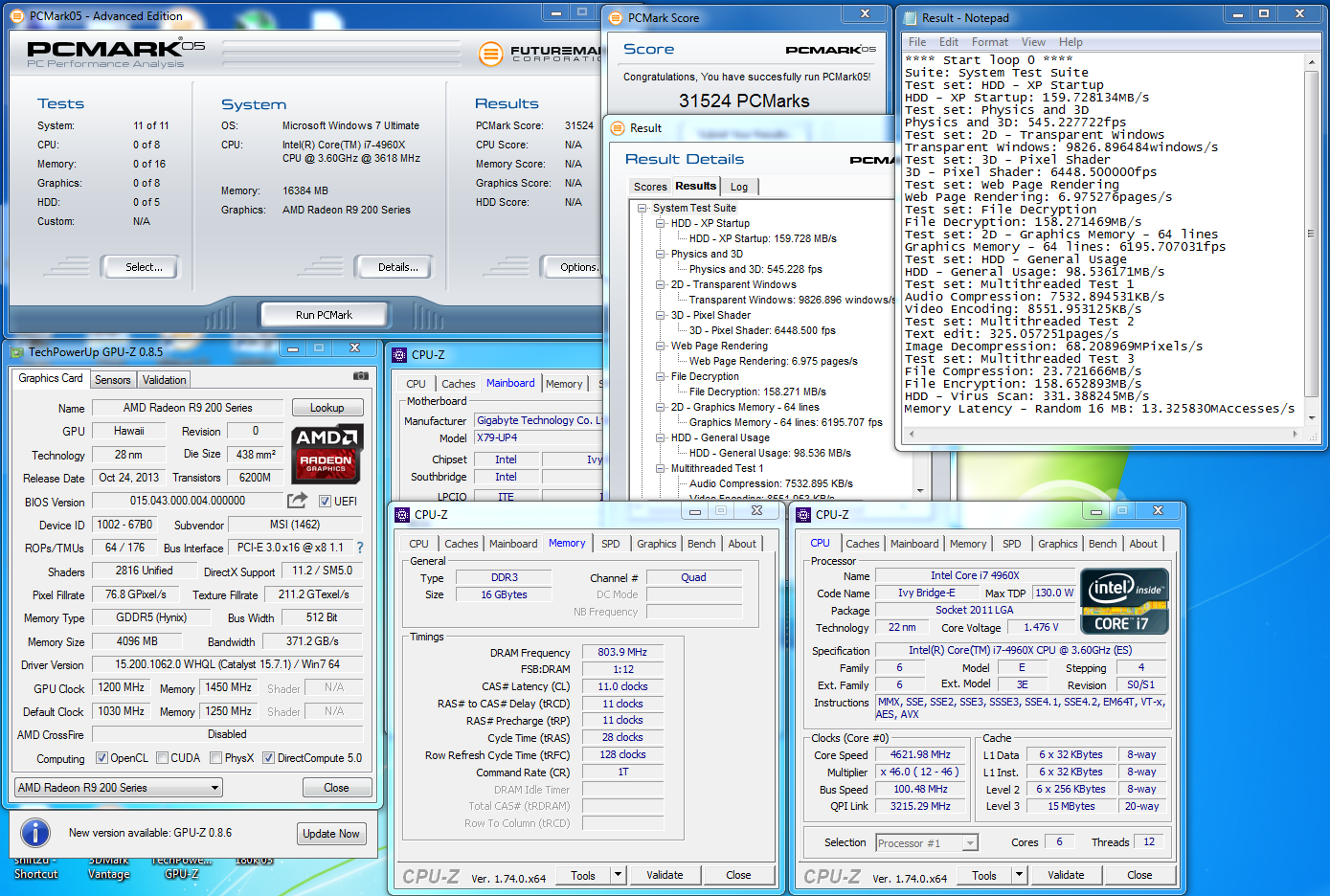Click the CPU-Z processor window title icon
This screenshot has height=896, width=1330.
coord(803,514)
